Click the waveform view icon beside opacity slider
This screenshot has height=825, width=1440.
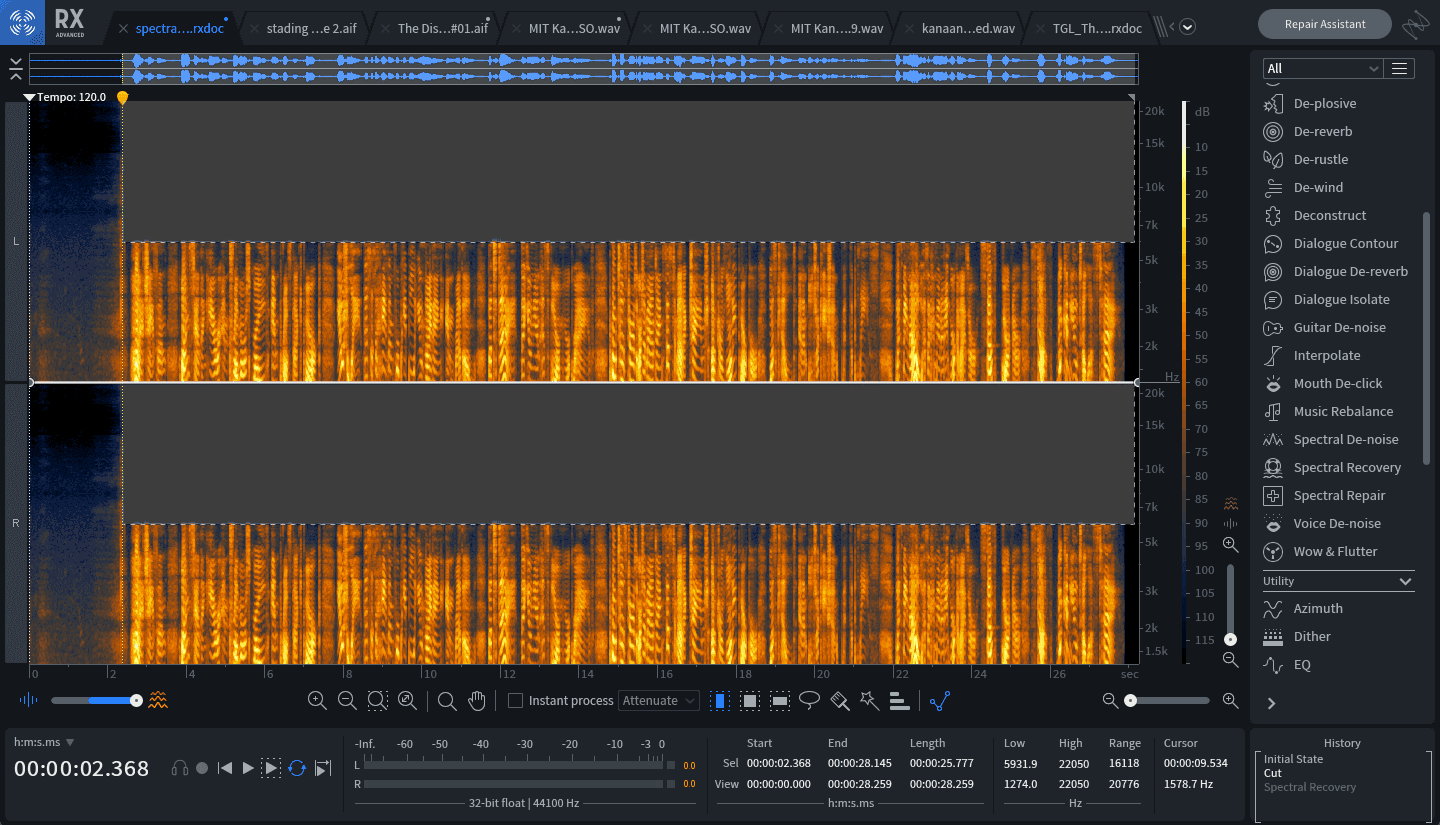tap(29, 700)
